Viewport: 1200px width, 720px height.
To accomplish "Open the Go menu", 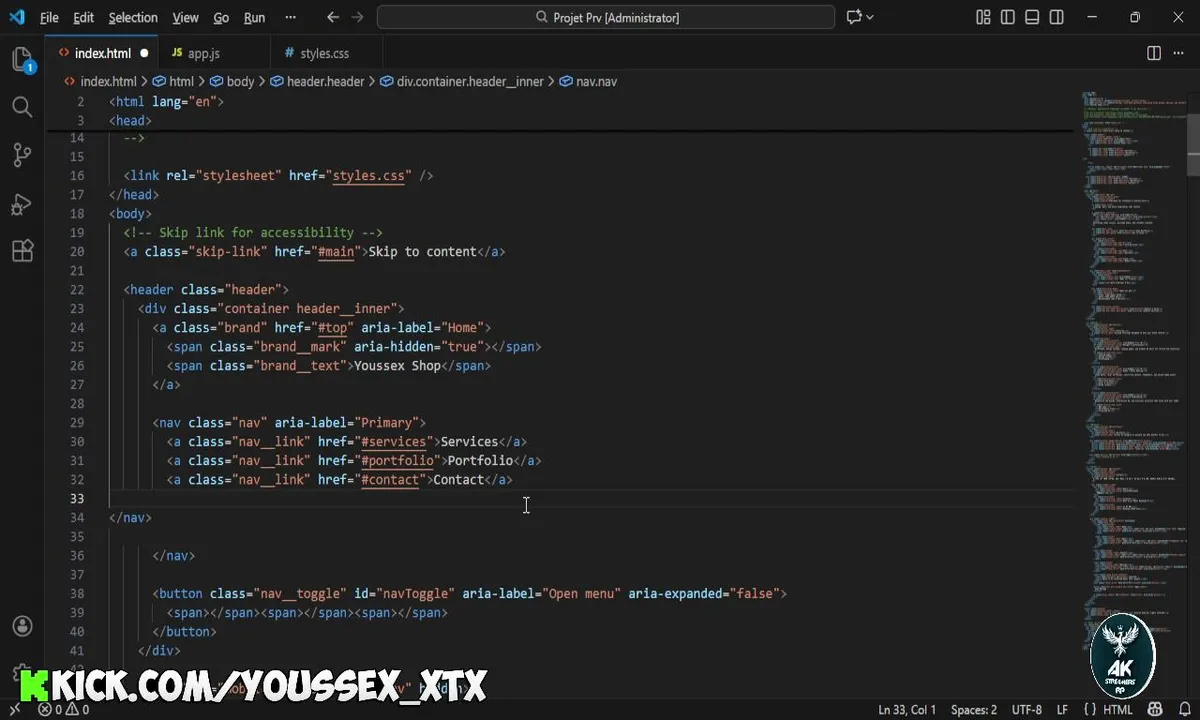I will [x=221, y=17].
